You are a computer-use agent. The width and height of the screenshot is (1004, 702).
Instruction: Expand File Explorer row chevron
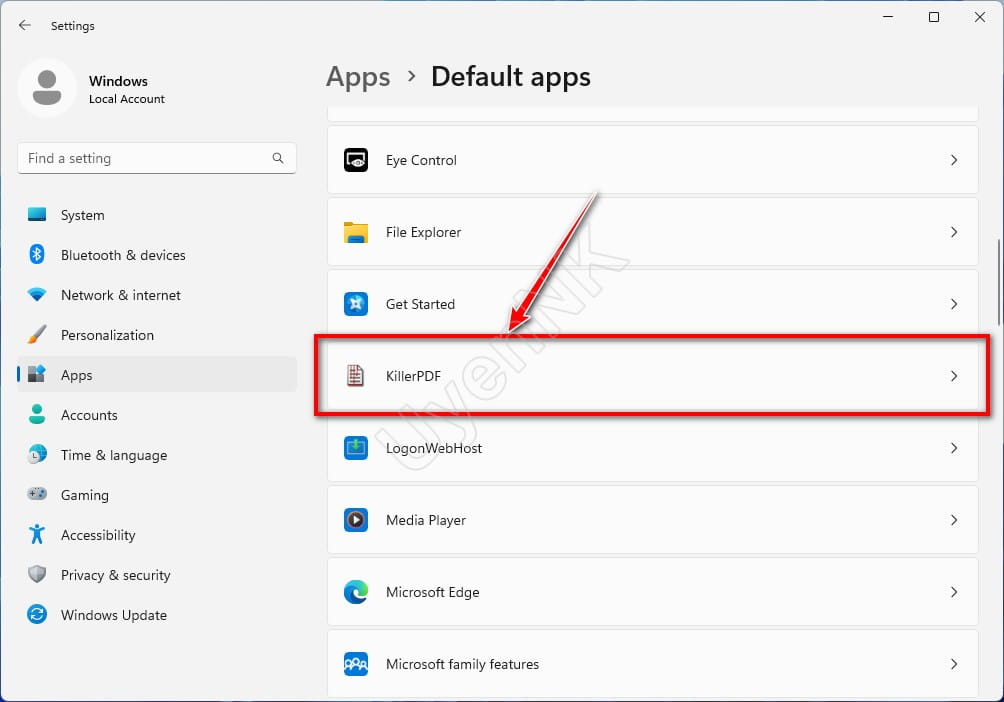954,232
